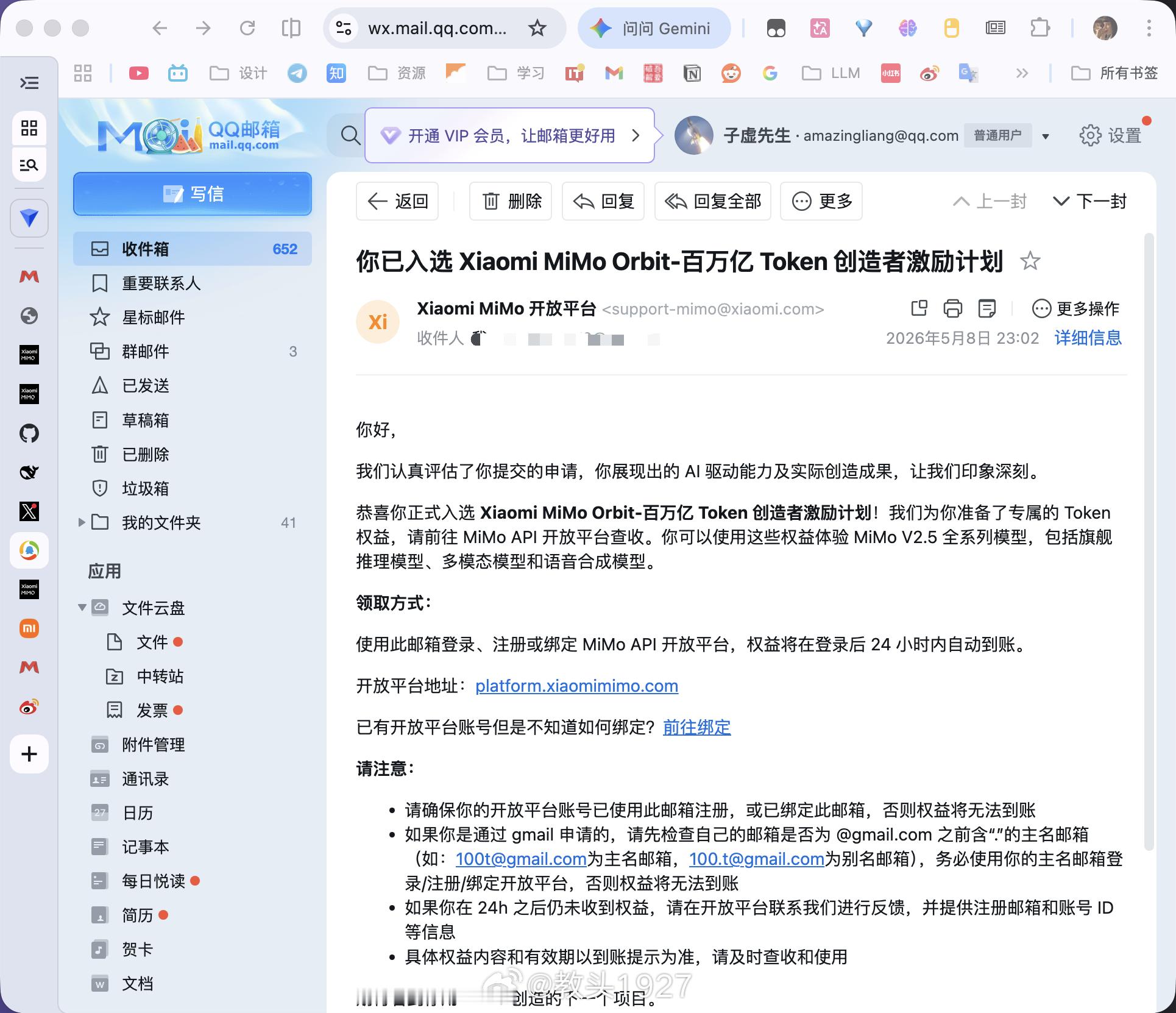Viewport: 1176px width, 1013px height.
Task: Open browser extensions puzzle icon
Action: [1040, 28]
